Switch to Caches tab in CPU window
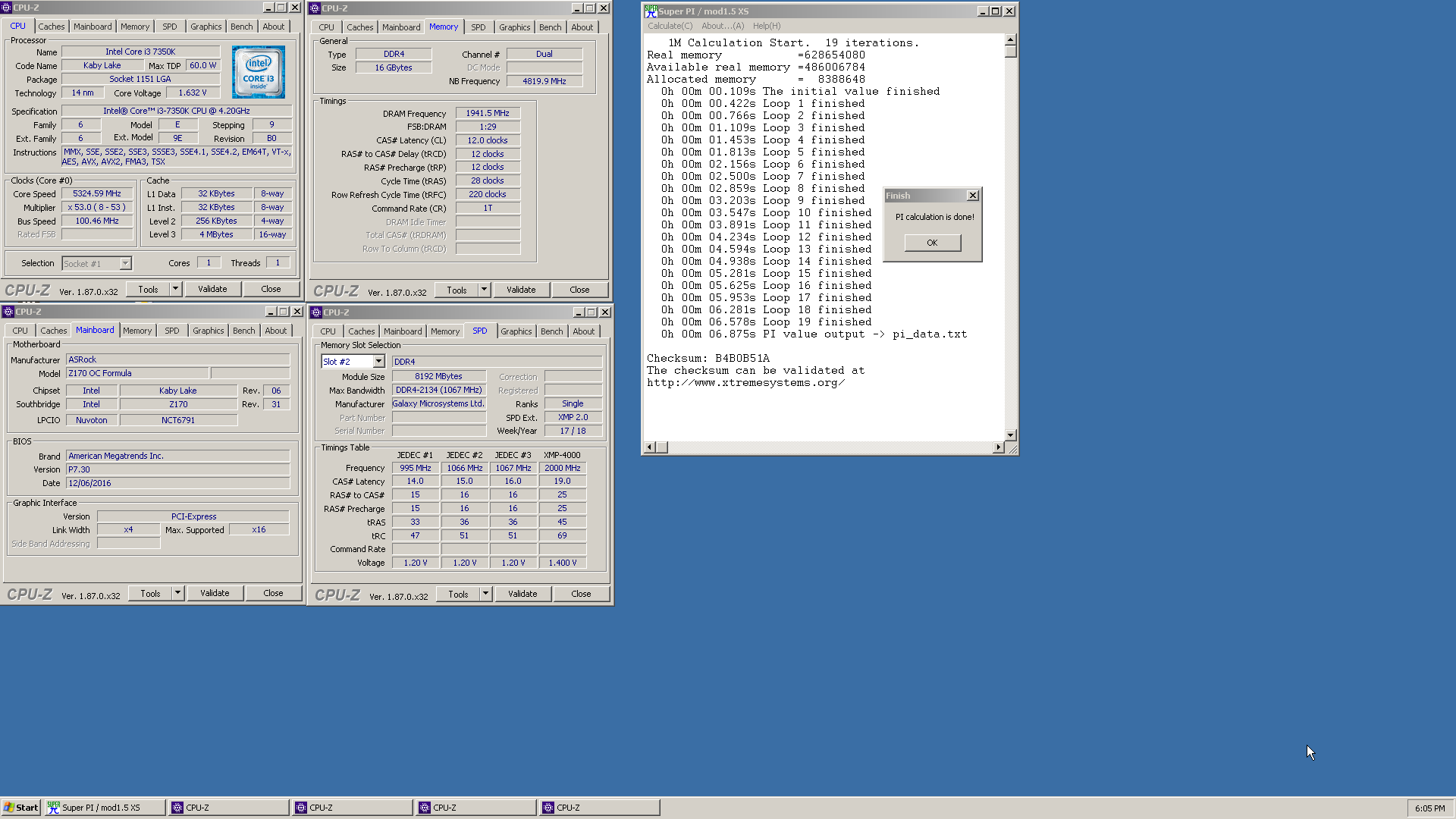The image size is (1456, 819). point(52,27)
